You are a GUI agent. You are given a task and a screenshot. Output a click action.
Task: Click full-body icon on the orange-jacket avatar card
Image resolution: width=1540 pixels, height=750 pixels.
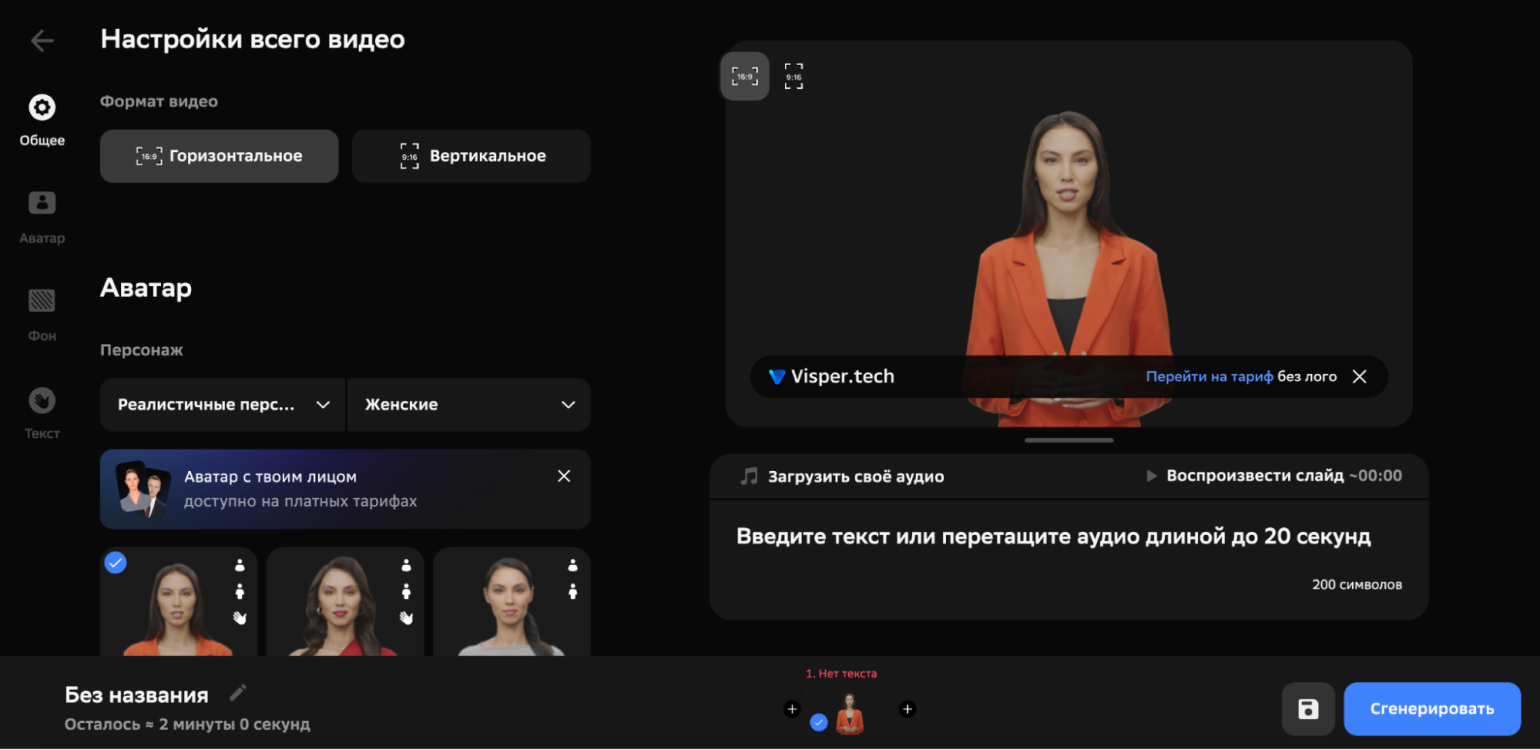pos(239,591)
